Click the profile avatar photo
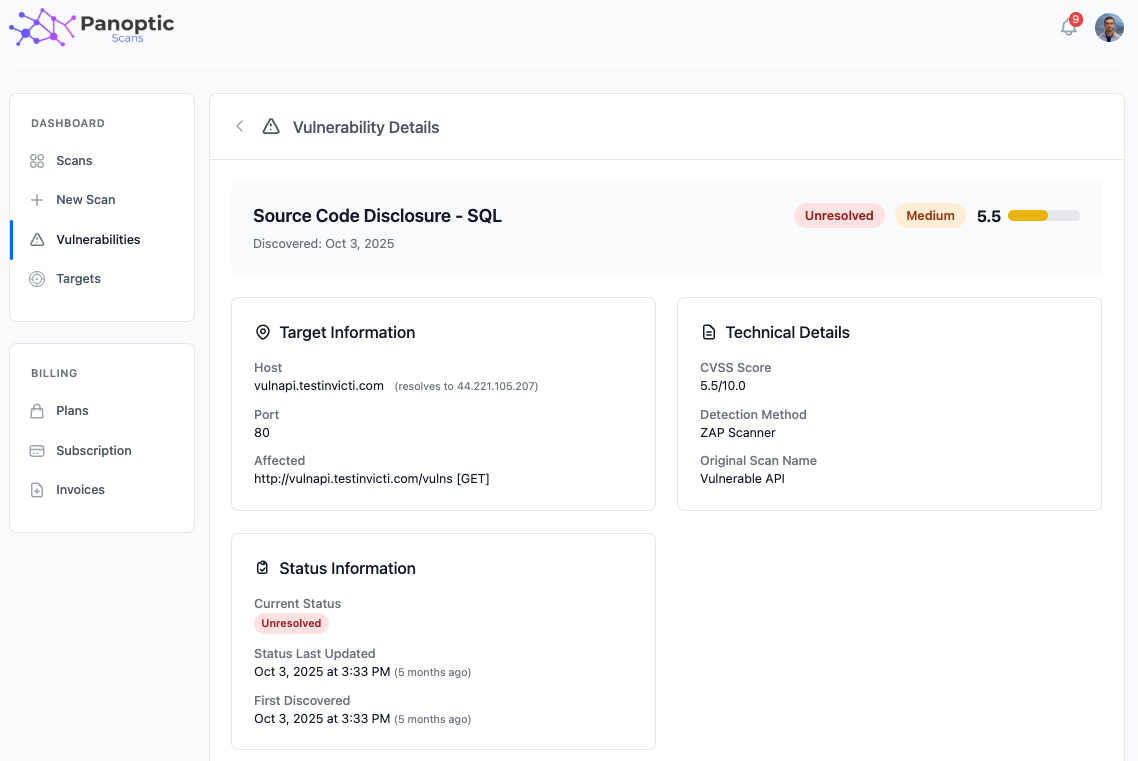1138x761 pixels. tap(1109, 27)
